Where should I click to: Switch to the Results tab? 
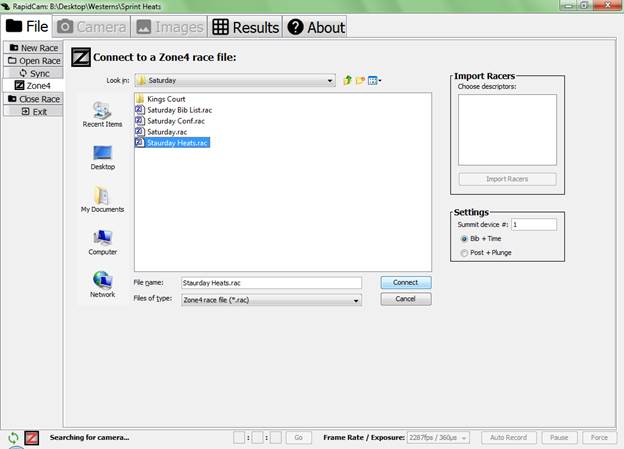245,27
